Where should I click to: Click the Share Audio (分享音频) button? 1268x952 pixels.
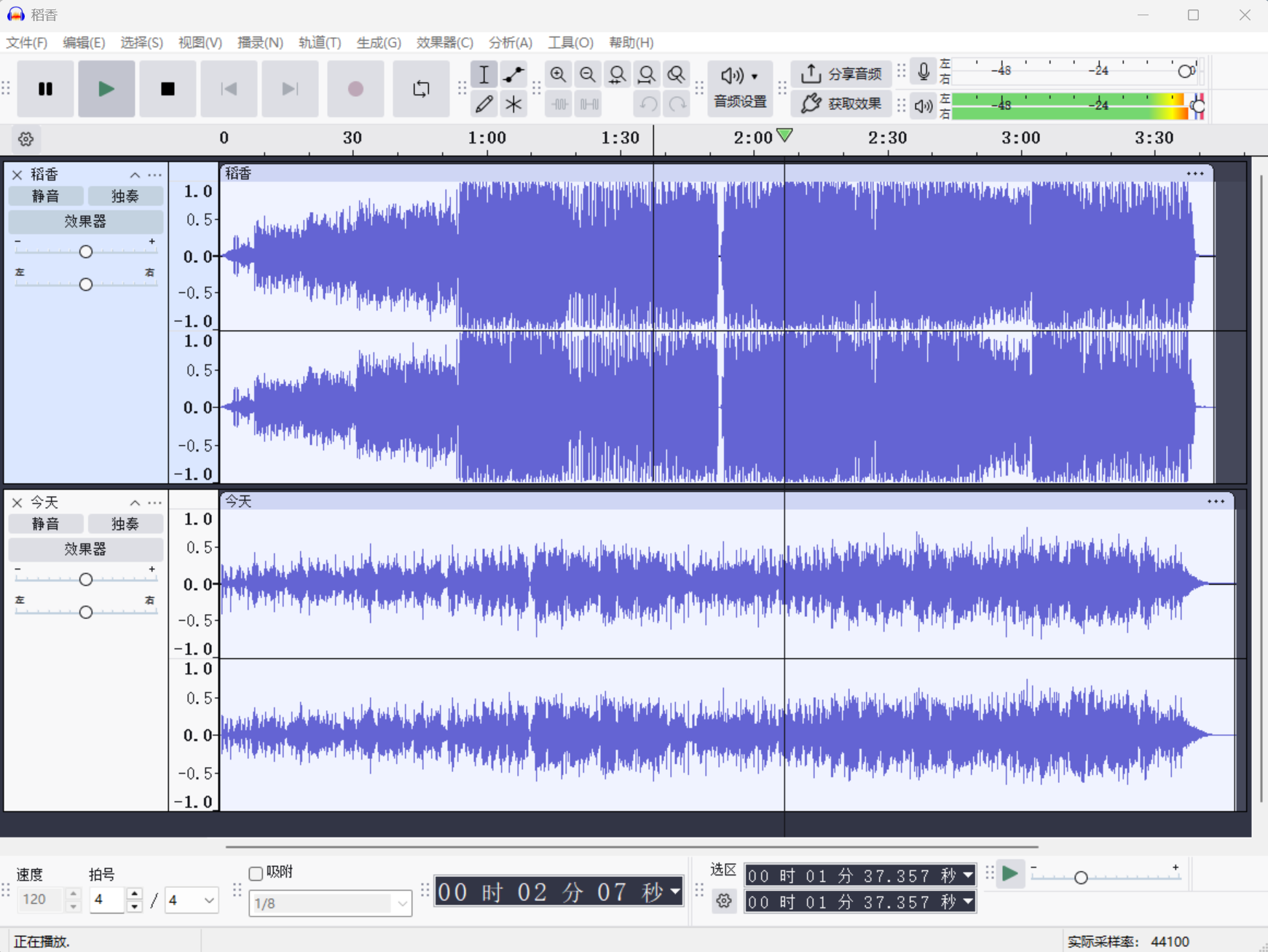(x=841, y=74)
